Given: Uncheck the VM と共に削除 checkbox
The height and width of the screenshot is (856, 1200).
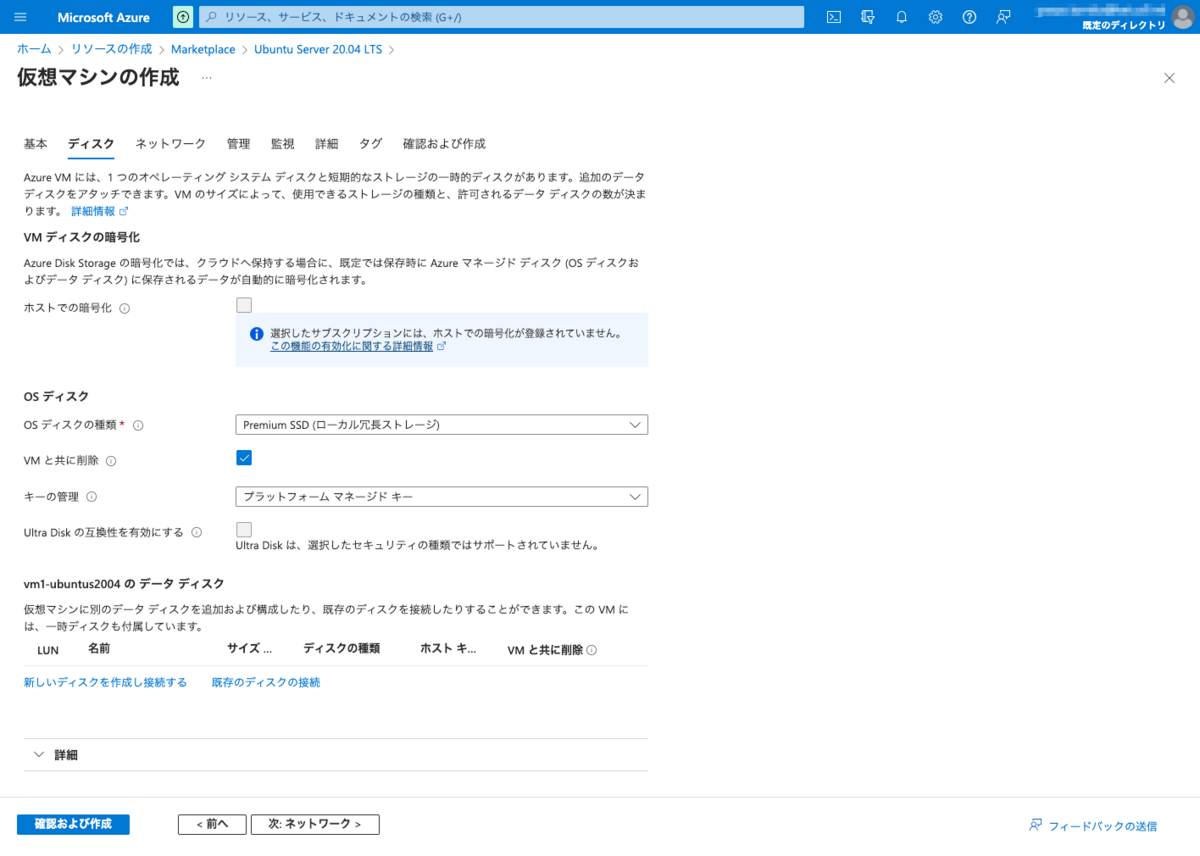Looking at the screenshot, I should [x=244, y=458].
